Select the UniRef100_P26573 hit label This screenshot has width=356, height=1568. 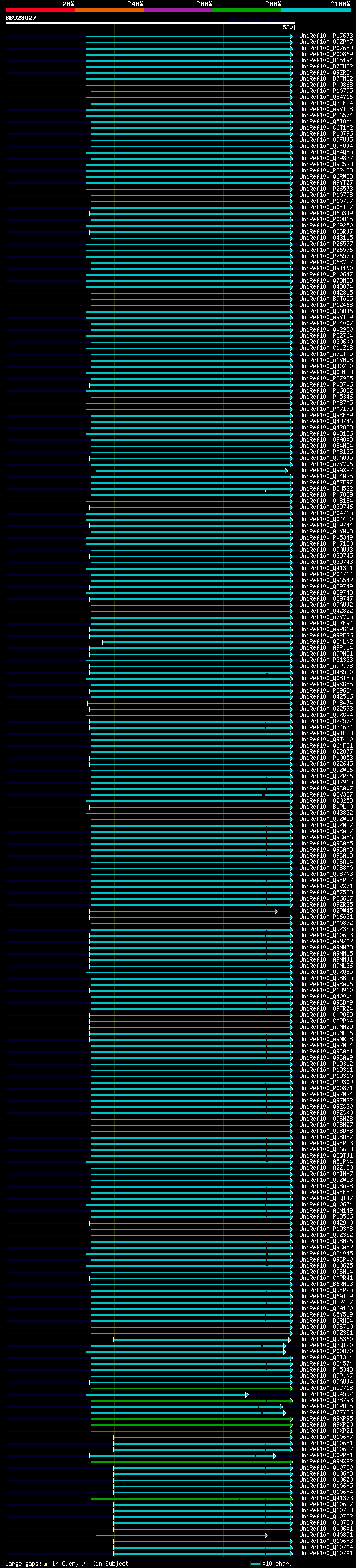pos(326,189)
